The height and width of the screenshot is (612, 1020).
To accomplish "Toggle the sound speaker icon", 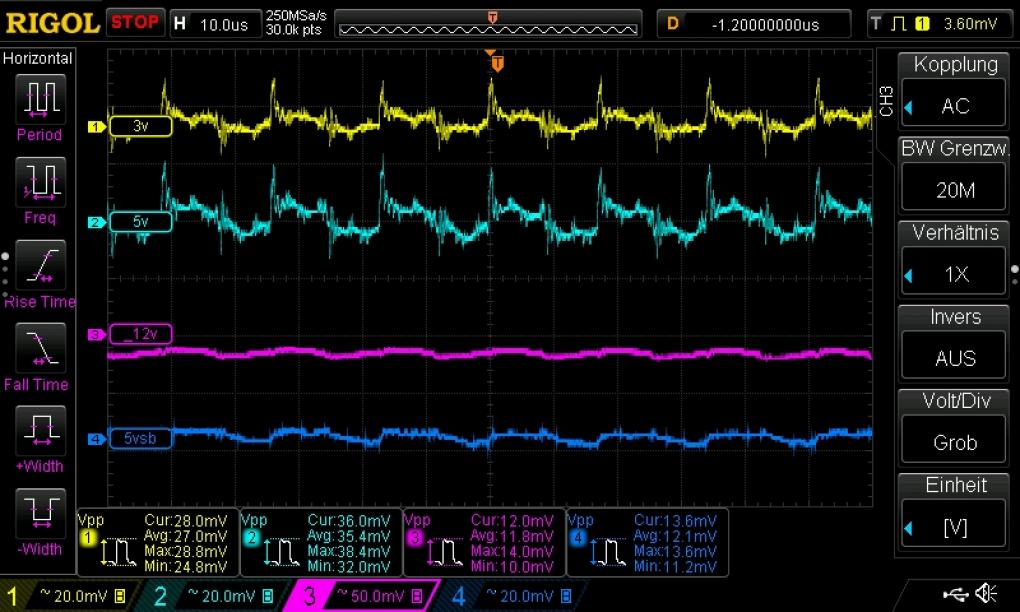I will (986, 593).
